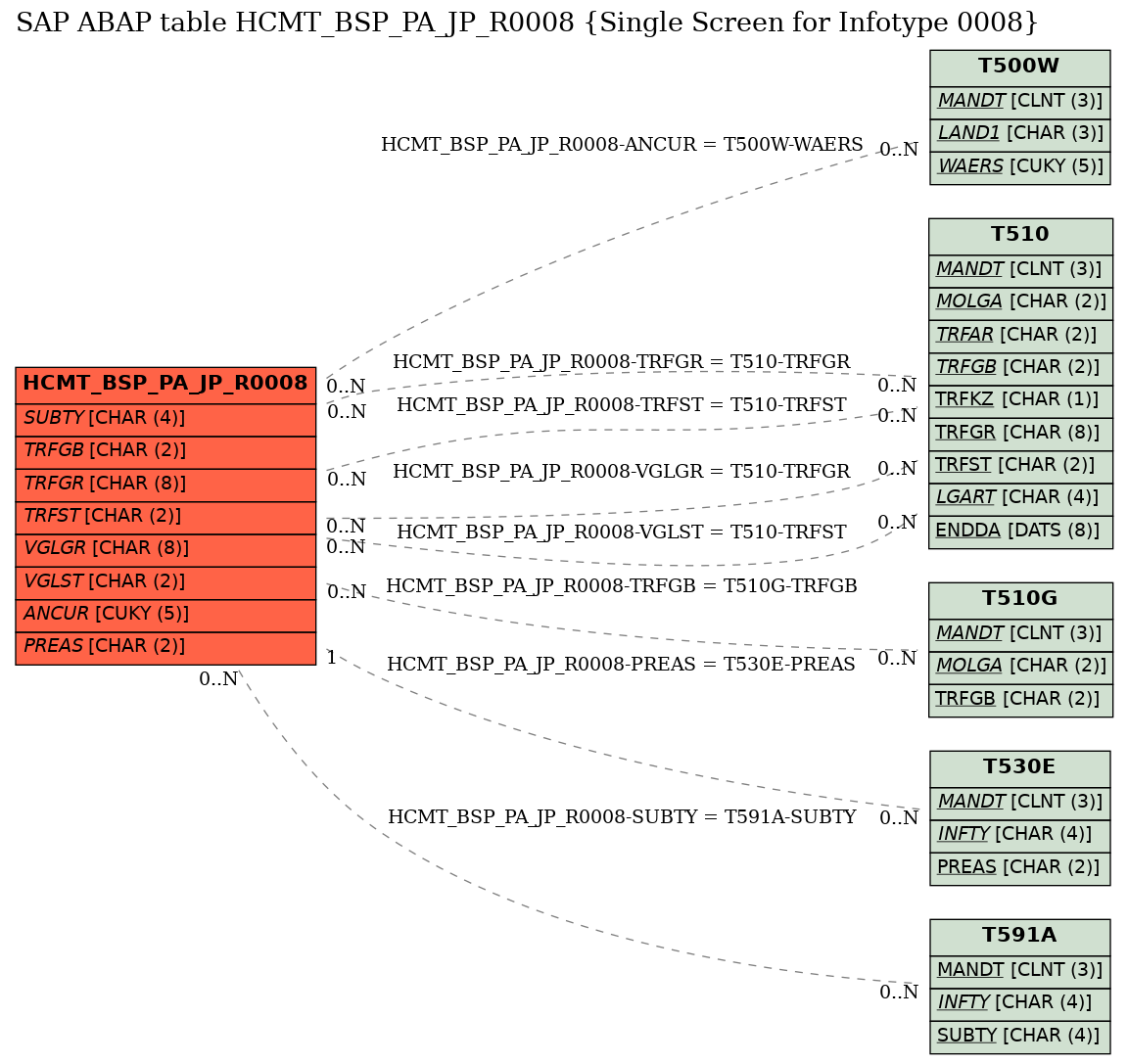Screen dimensions: 1128x1064
Task: Click the T591A table header
Action: point(1019,937)
